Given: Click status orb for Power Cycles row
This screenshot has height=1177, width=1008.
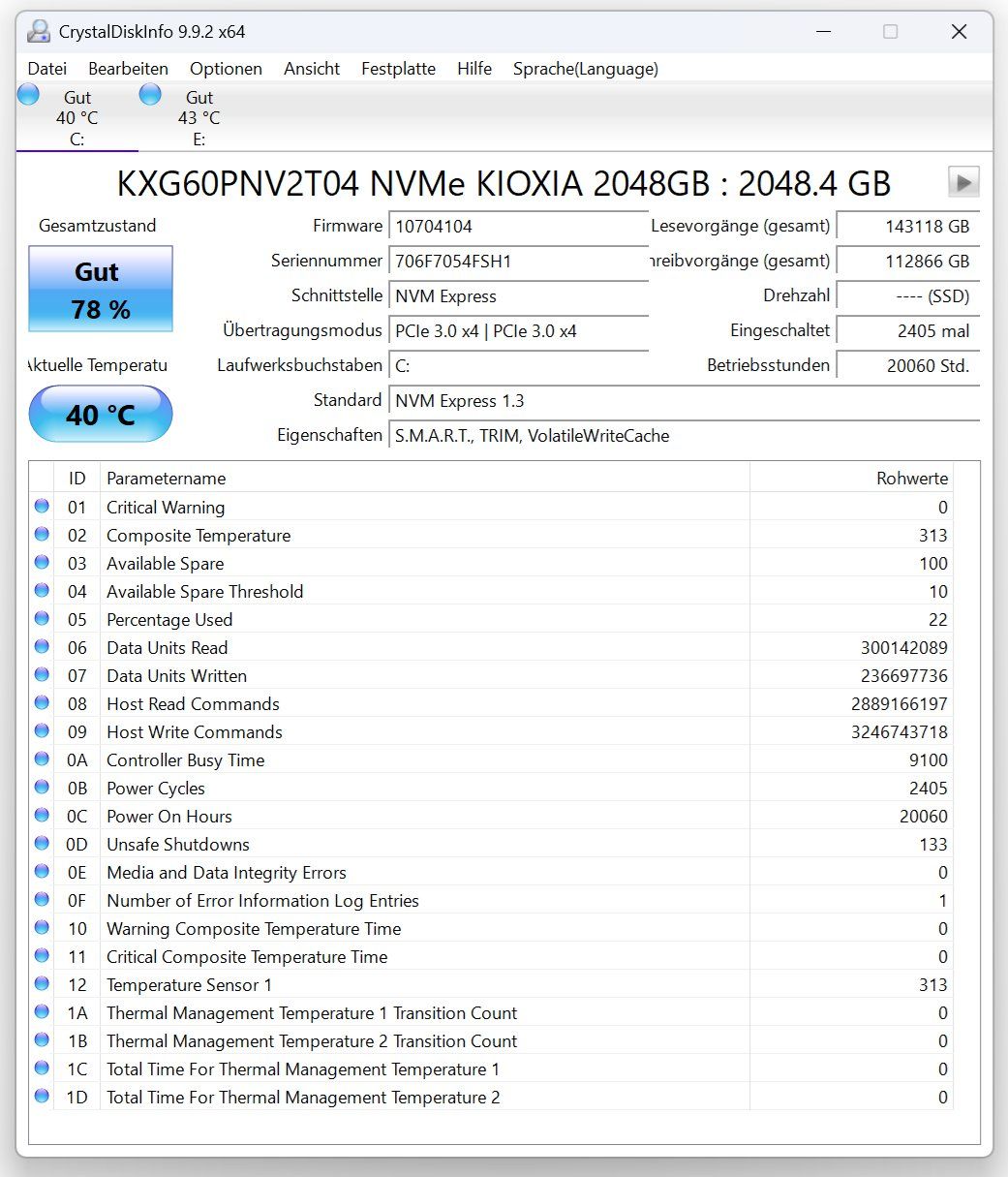Looking at the screenshot, I should pos(42,787).
